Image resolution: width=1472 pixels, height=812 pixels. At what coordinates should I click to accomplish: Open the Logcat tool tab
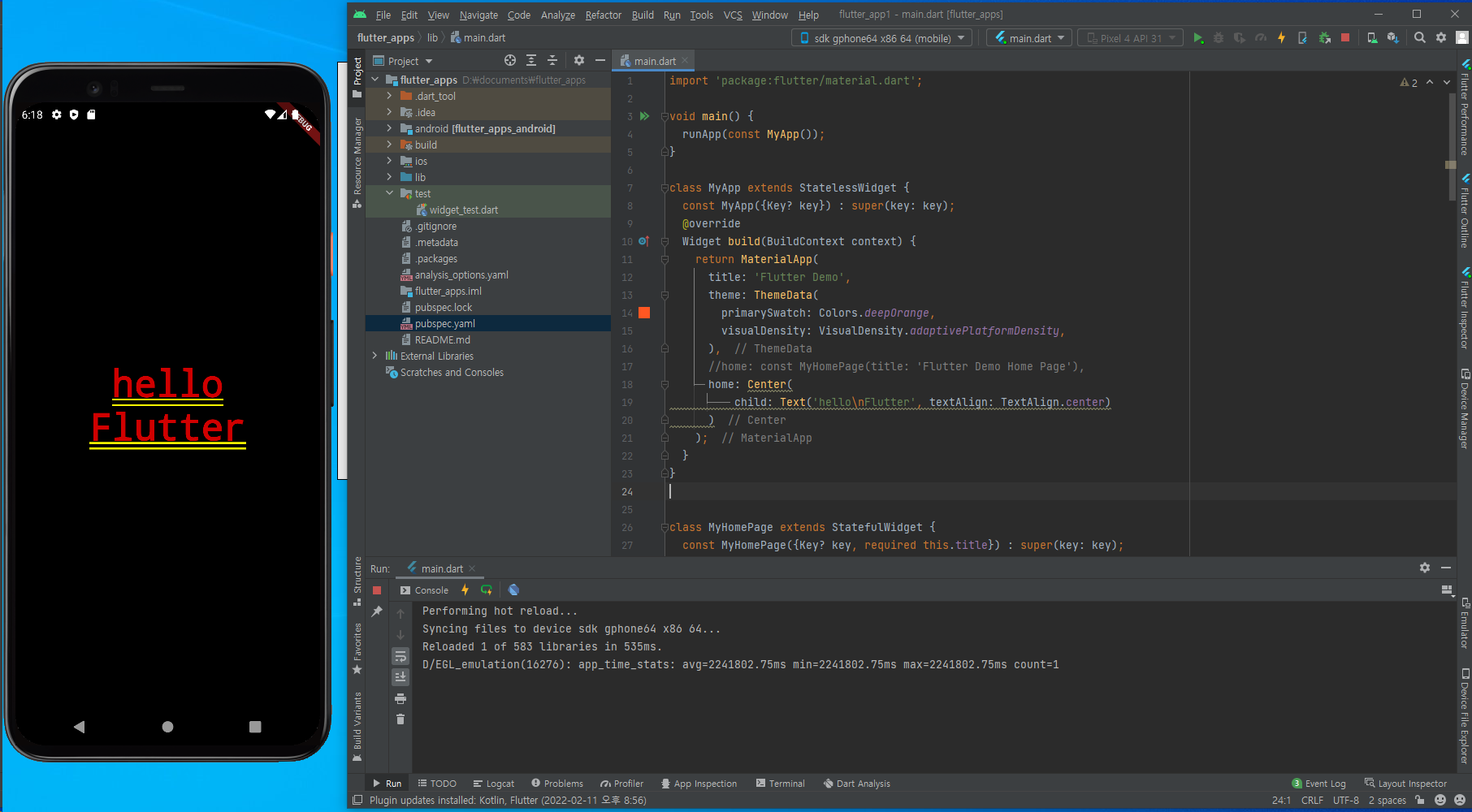(x=493, y=784)
